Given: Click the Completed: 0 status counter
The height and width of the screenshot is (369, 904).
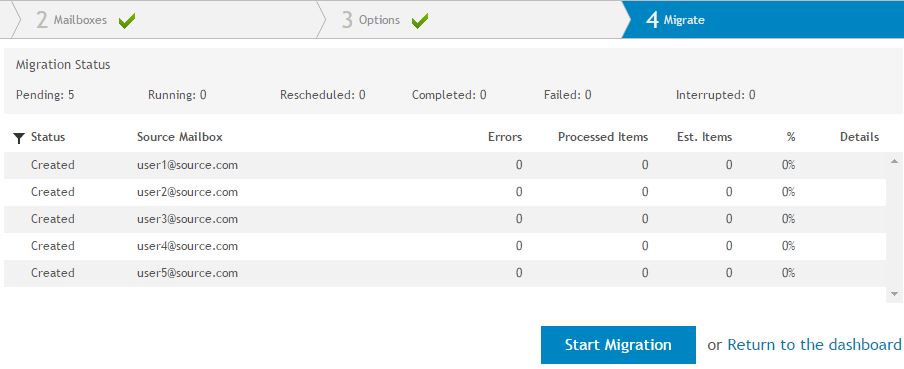Looking at the screenshot, I should (x=449, y=95).
